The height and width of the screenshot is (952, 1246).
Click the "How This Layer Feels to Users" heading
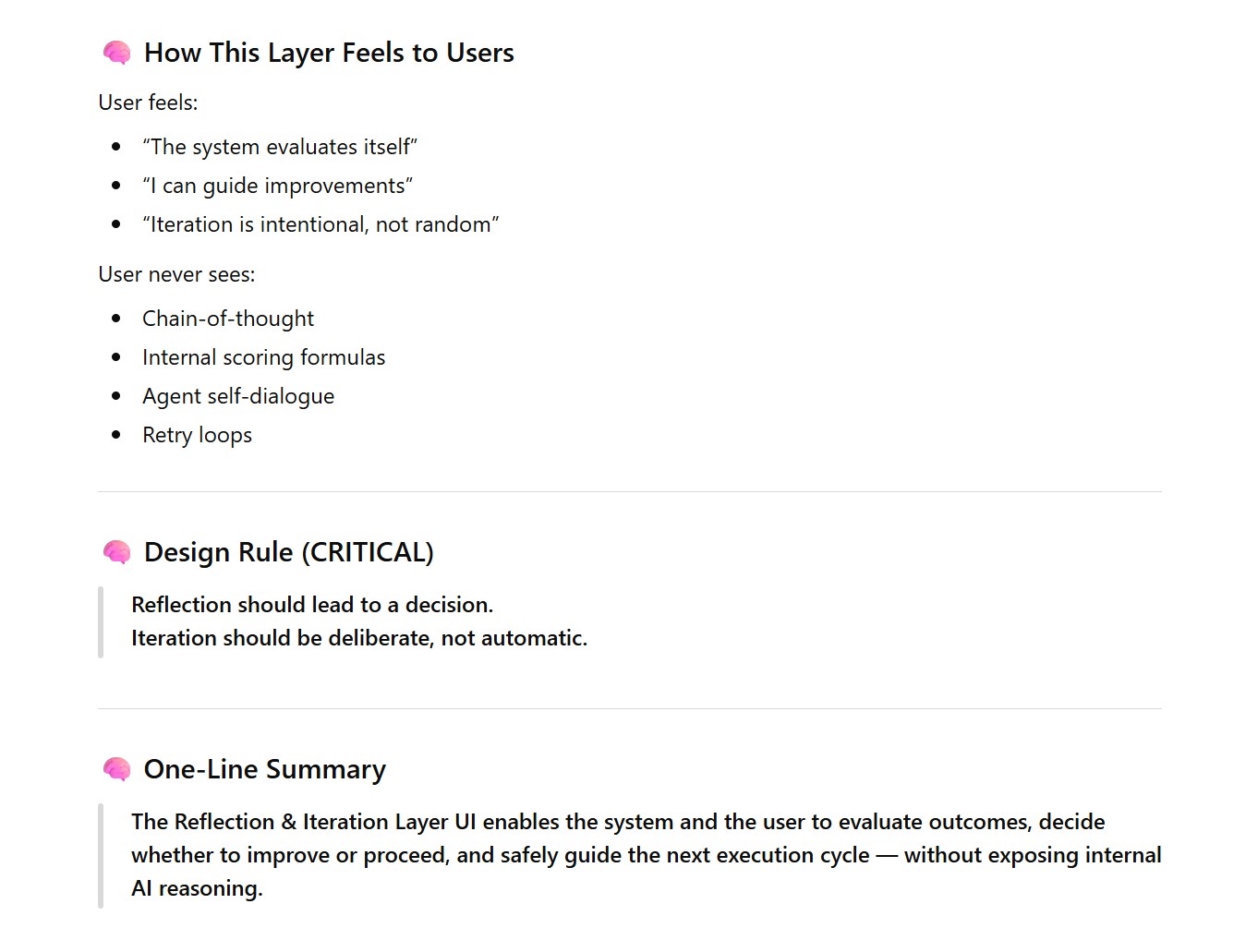329,53
